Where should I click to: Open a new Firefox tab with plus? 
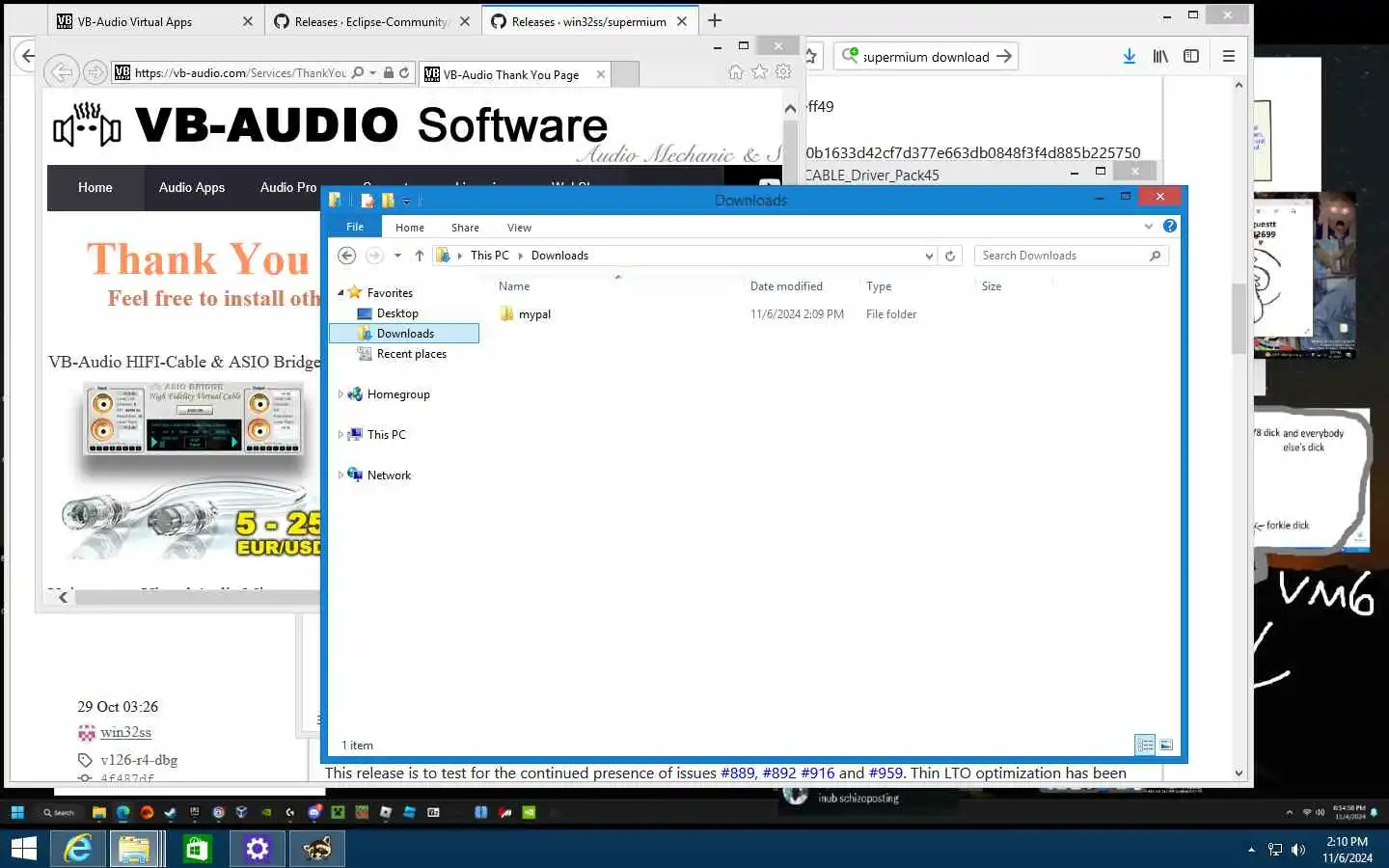715,20
